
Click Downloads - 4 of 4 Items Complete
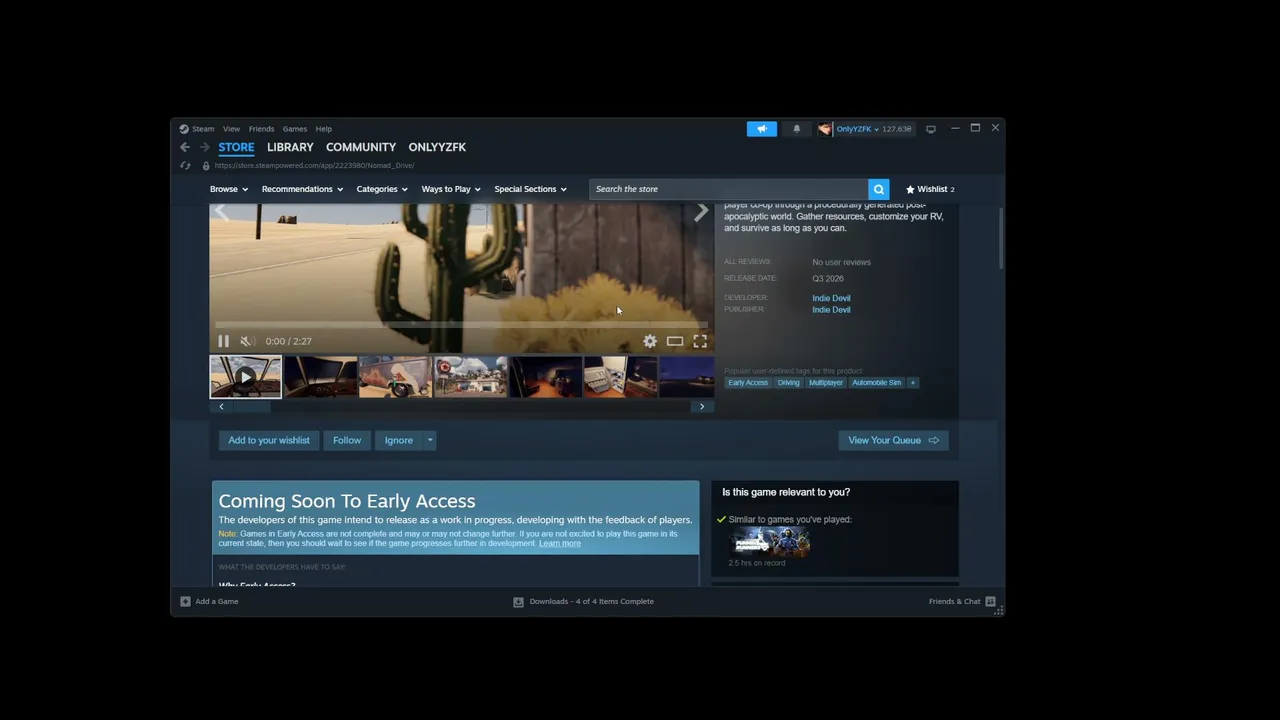[592, 602]
